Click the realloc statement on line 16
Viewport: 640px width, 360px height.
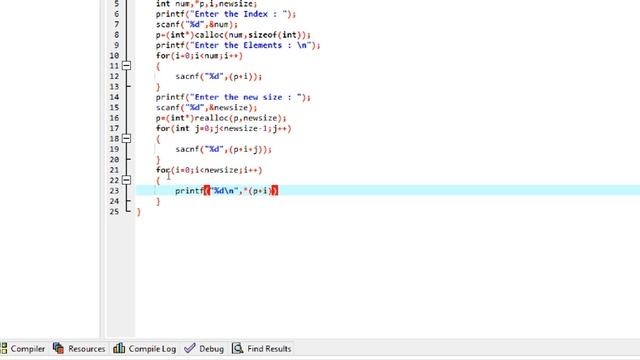click(x=221, y=118)
